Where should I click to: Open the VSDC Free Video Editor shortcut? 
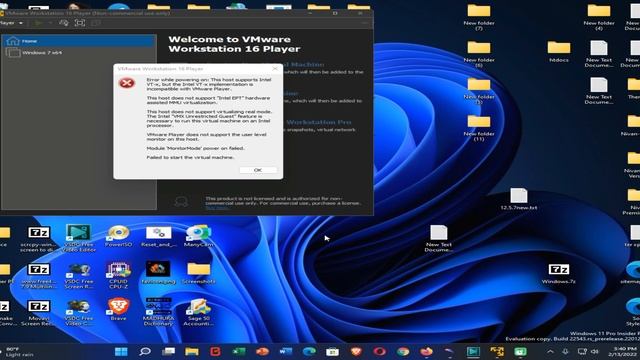[x=78, y=239]
